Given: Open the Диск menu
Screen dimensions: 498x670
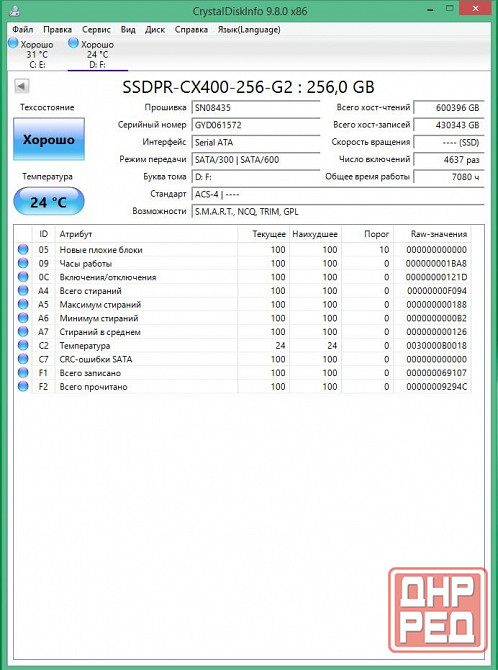Looking at the screenshot, I should click(155, 29).
